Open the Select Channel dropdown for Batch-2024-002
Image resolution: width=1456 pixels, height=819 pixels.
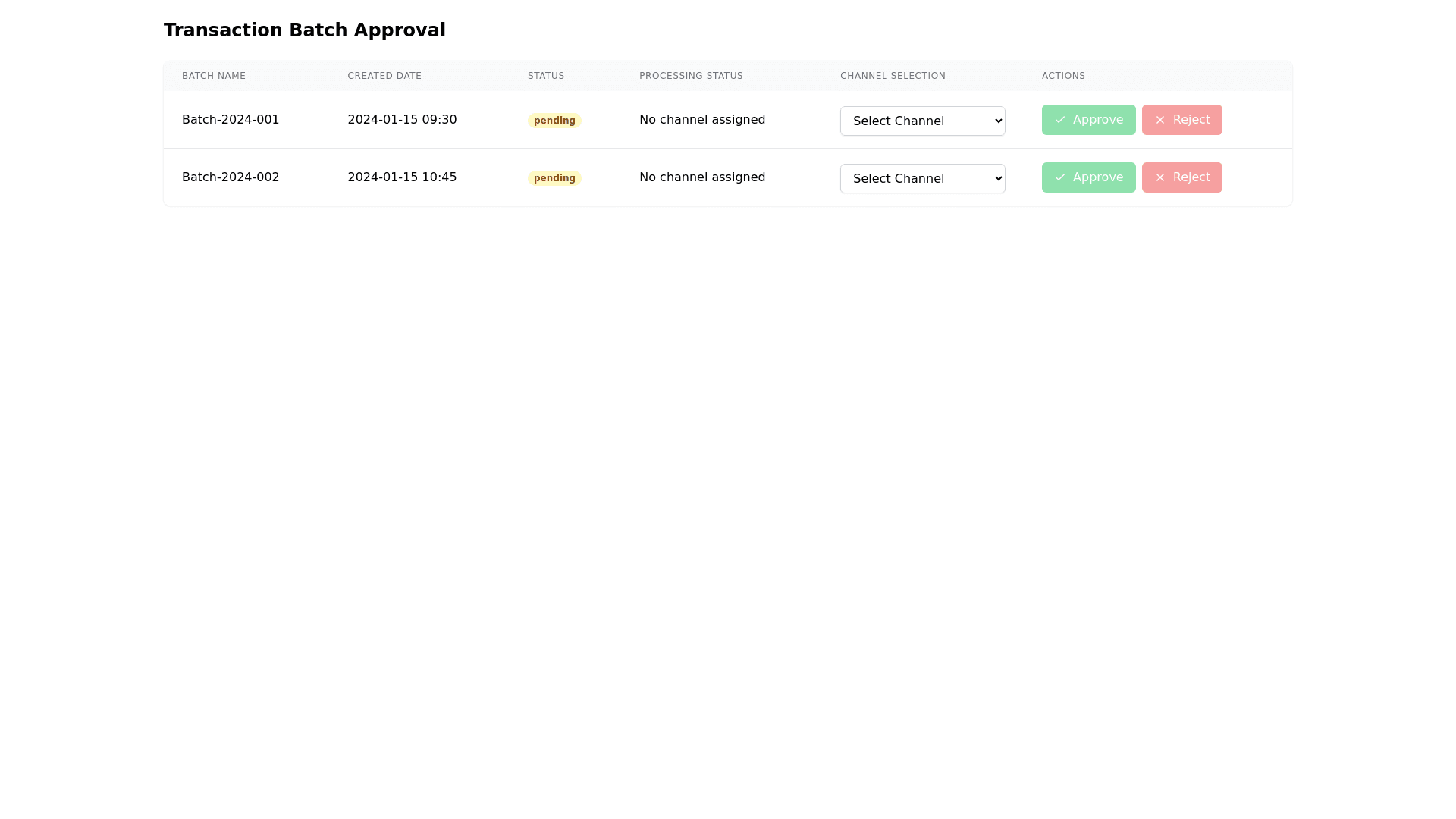tap(922, 178)
